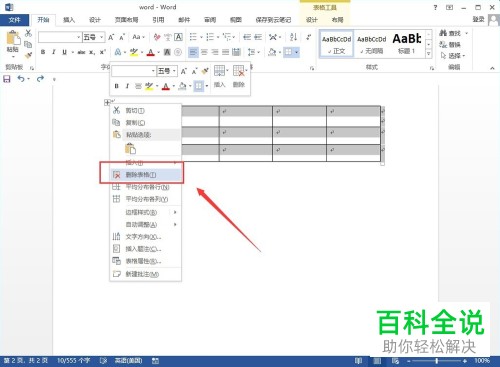Choose 删除表格(T) from context menu
The height and width of the screenshot is (367, 500).
[146, 175]
